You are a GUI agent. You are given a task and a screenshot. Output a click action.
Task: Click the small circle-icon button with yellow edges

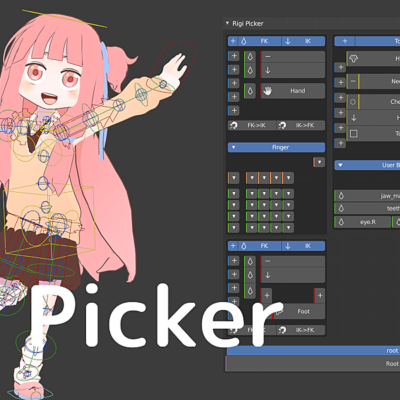pos(353,102)
